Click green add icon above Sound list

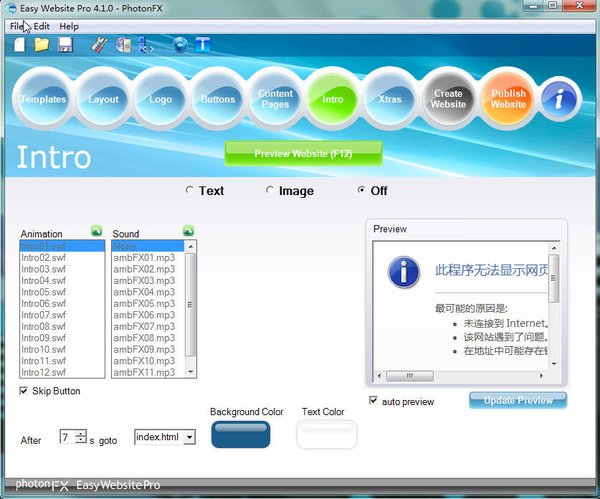pos(189,231)
